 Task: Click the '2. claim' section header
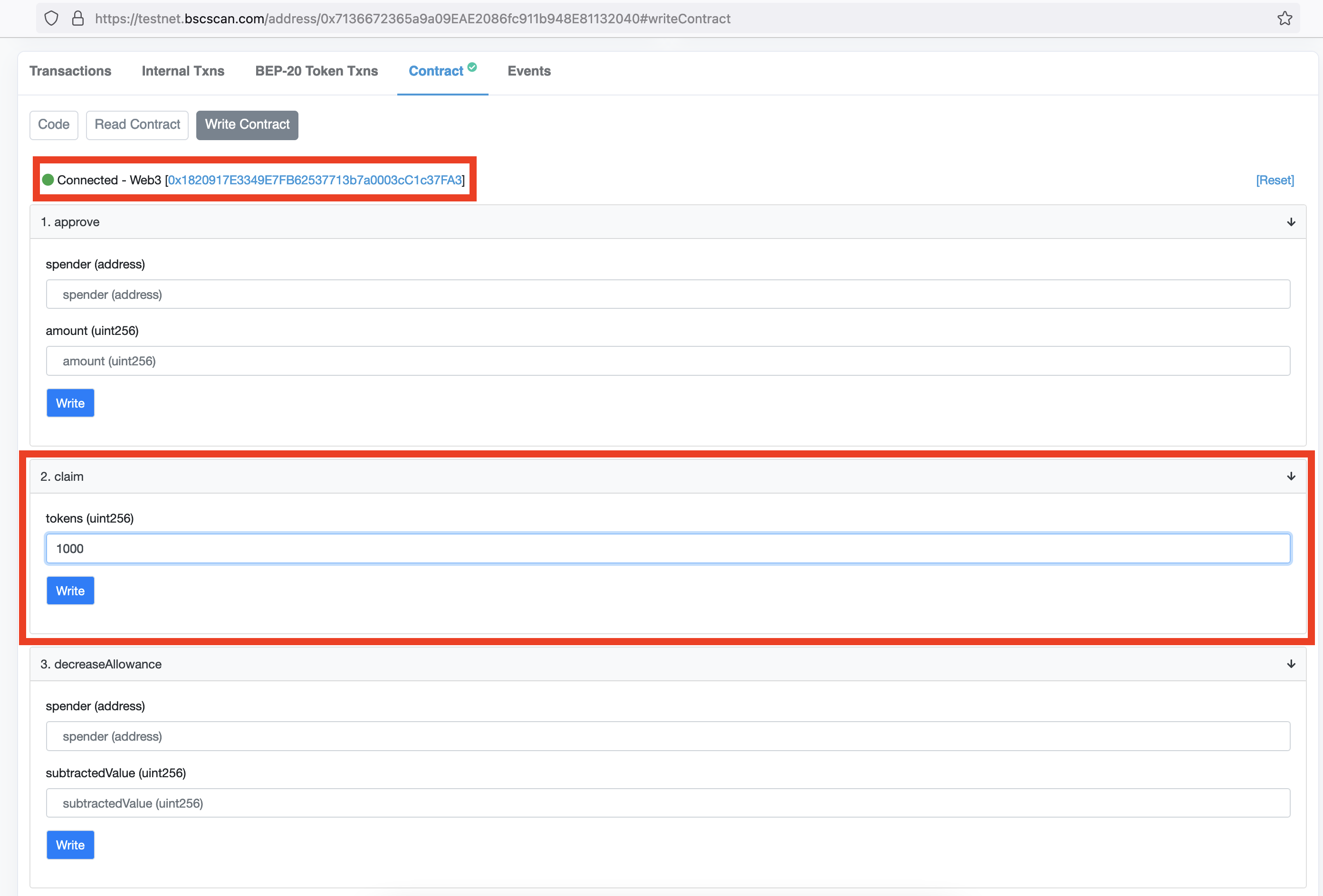coord(668,477)
